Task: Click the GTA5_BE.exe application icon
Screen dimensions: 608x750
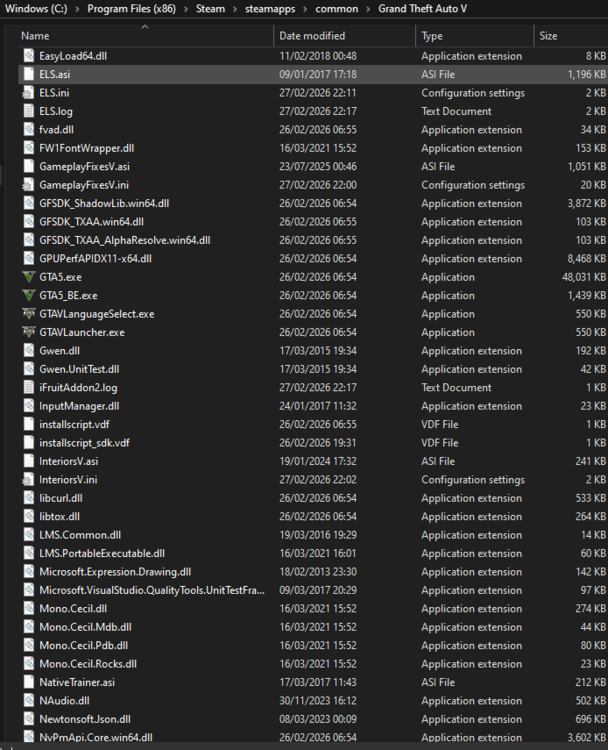Action: 29,295
